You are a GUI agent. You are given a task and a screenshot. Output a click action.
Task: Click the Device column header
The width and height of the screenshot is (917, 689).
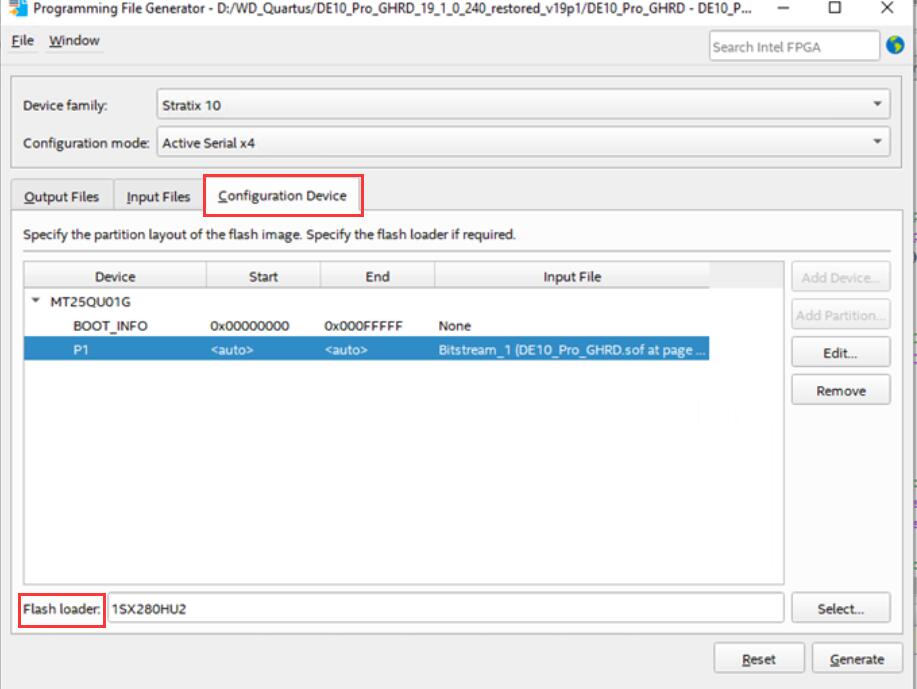(115, 276)
